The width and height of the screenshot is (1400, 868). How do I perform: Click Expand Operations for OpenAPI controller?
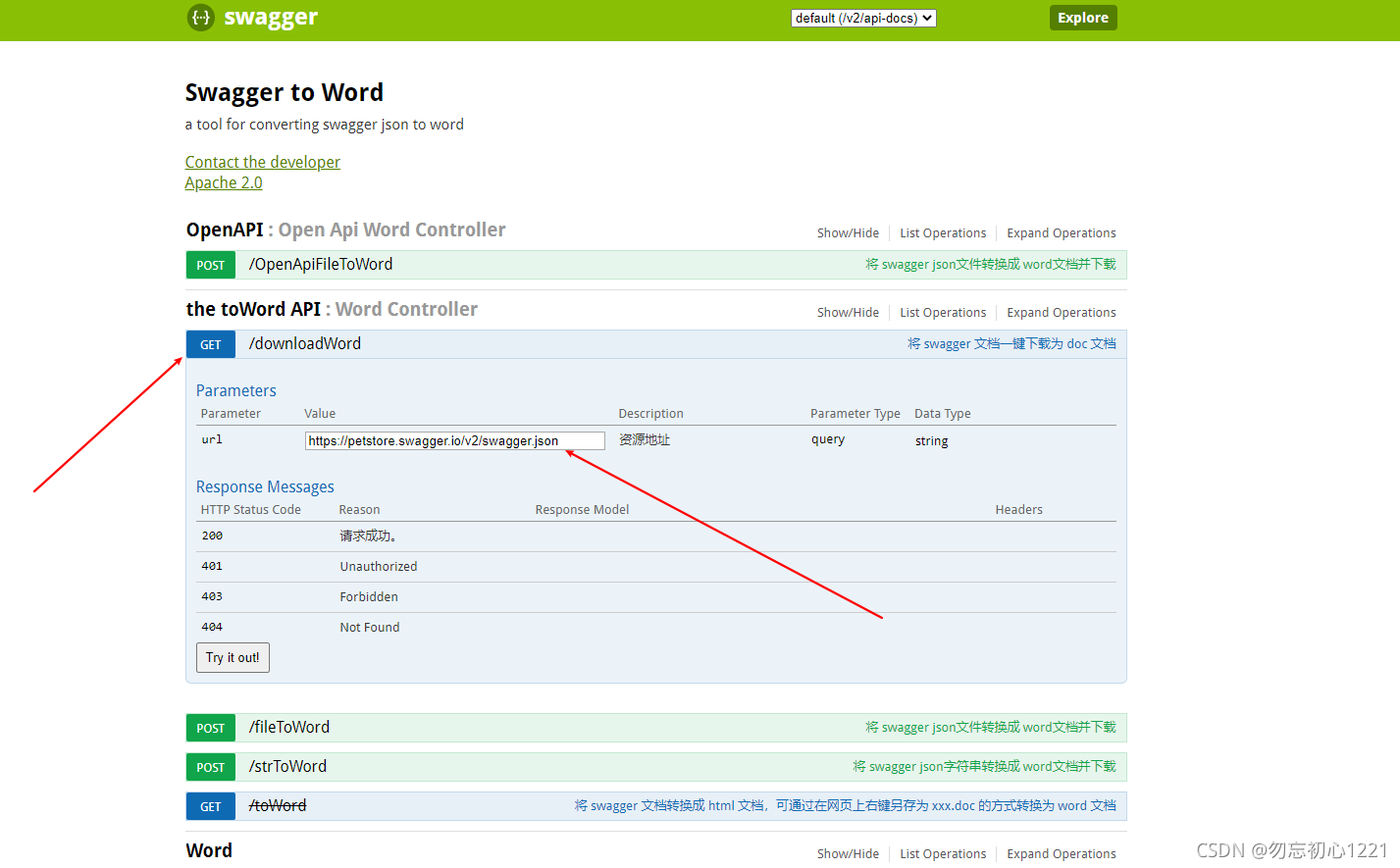point(1062,233)
